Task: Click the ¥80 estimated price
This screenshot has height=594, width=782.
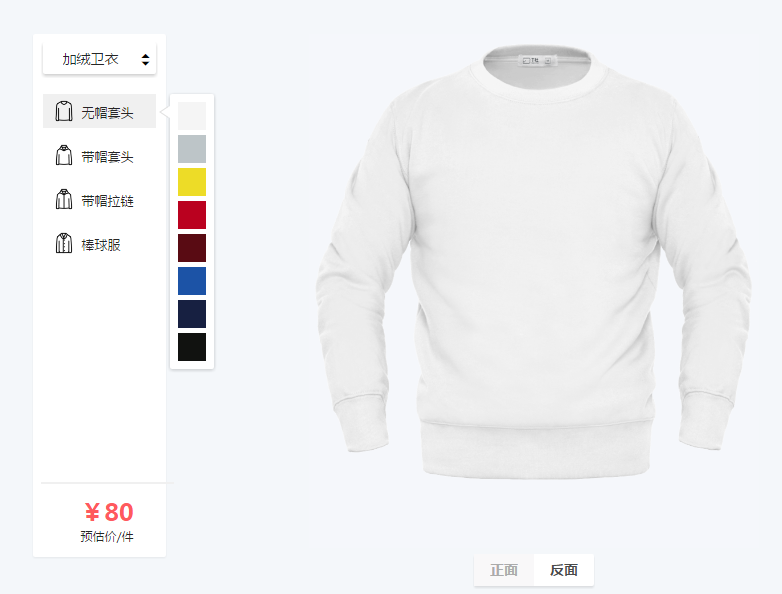Action: [x=109, y=512]
